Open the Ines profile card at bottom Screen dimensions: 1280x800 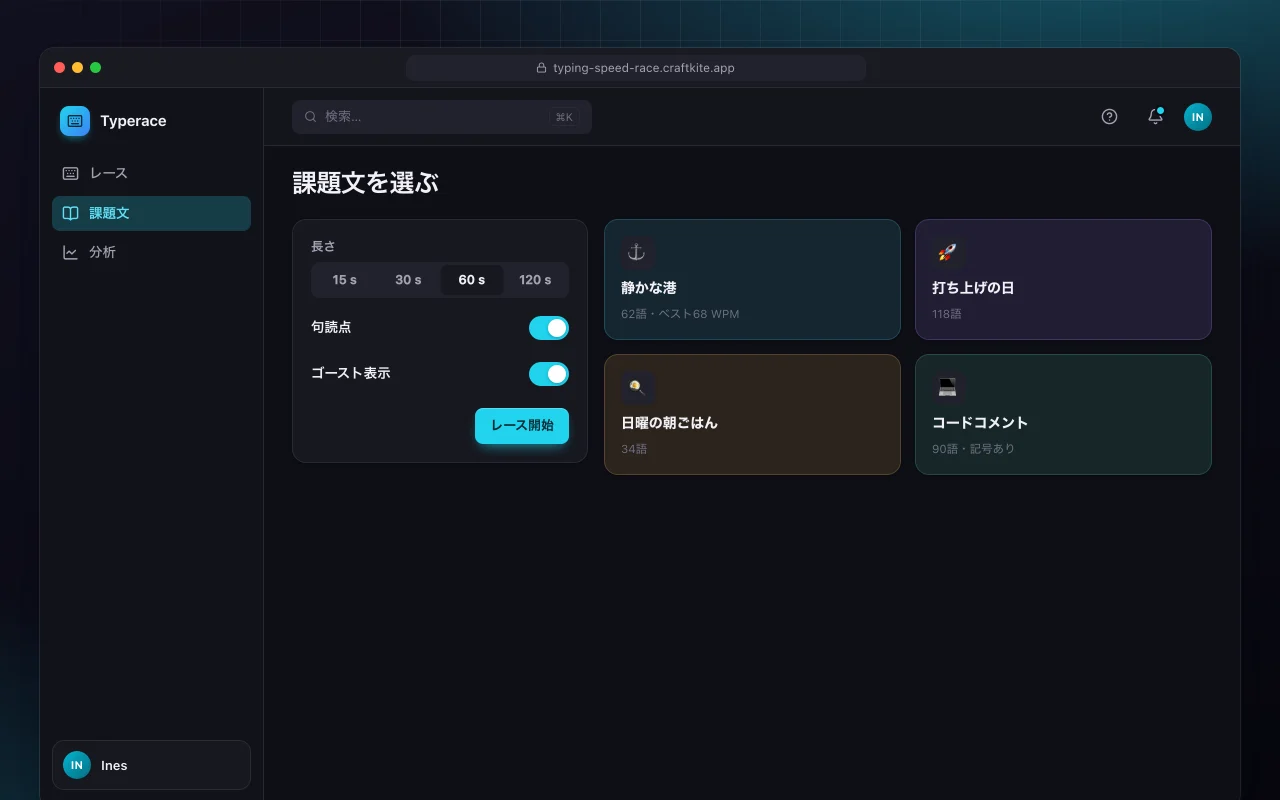[151, 765]
